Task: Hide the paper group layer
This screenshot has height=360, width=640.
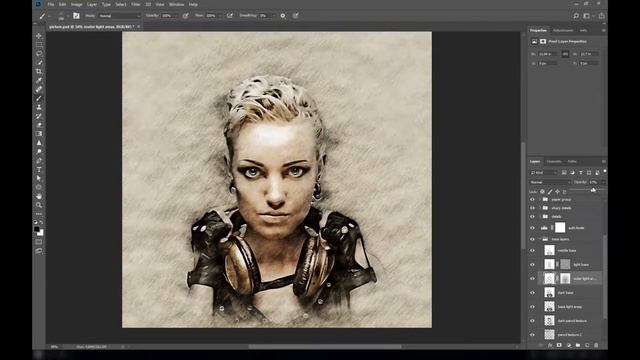Action: coord(532,200)
